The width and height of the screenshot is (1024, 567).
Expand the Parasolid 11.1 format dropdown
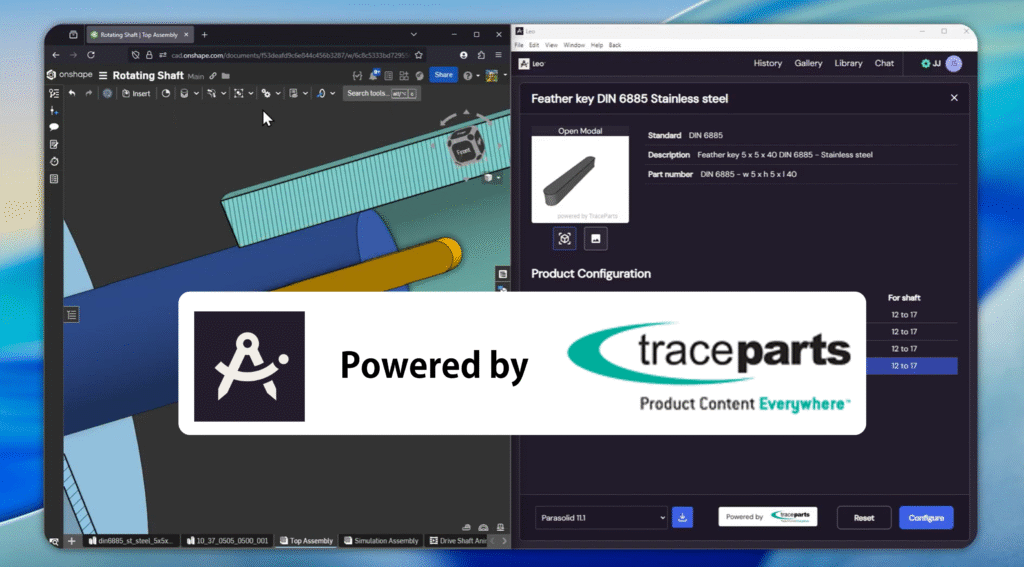point(601,517)
